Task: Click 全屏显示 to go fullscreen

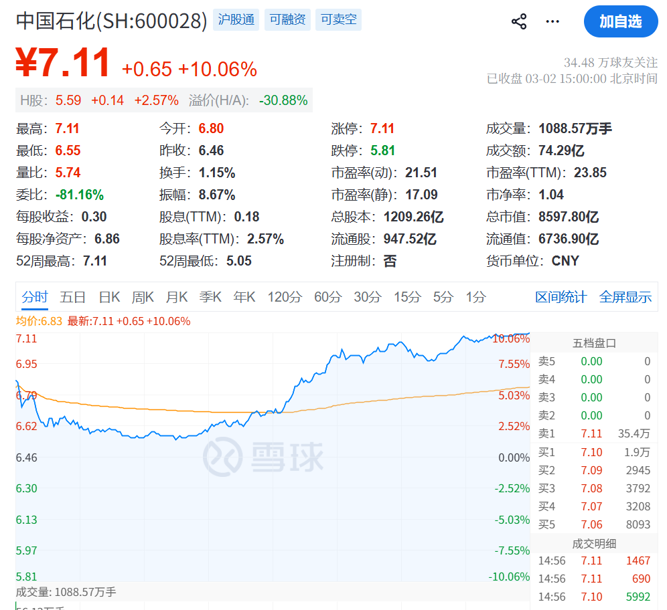Action: click(625, 297)
